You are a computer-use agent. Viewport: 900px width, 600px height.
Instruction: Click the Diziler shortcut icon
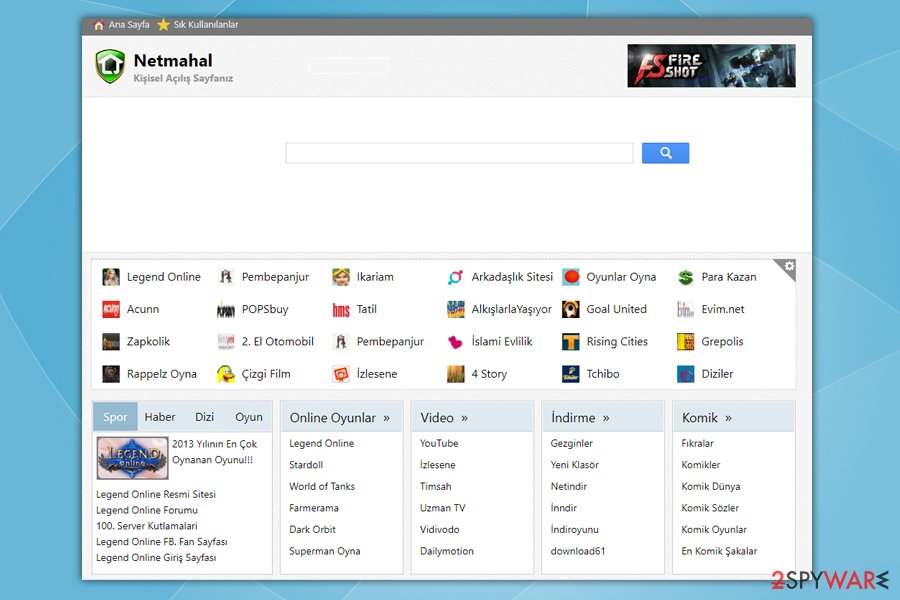tap(686, 374)
